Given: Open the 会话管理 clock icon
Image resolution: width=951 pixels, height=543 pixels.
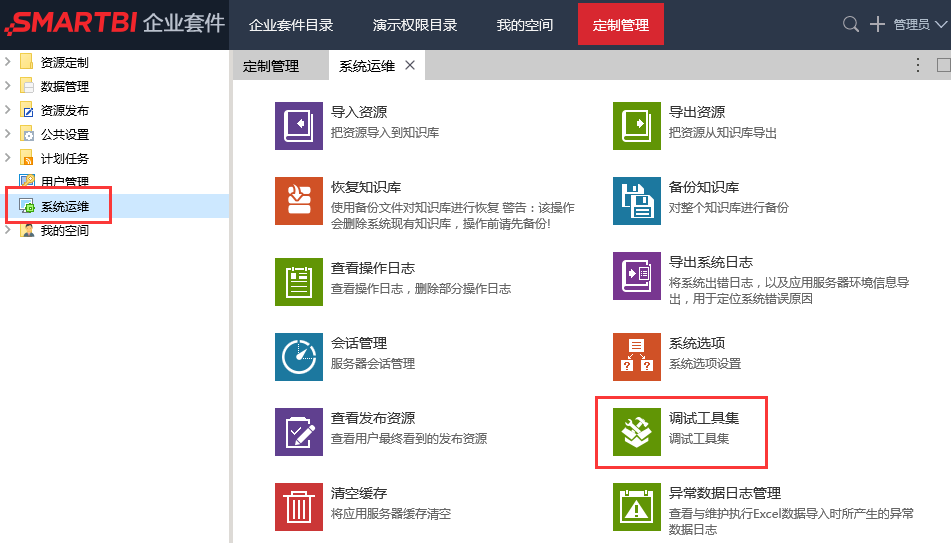Looking at the screenshot, I should 298,357.
